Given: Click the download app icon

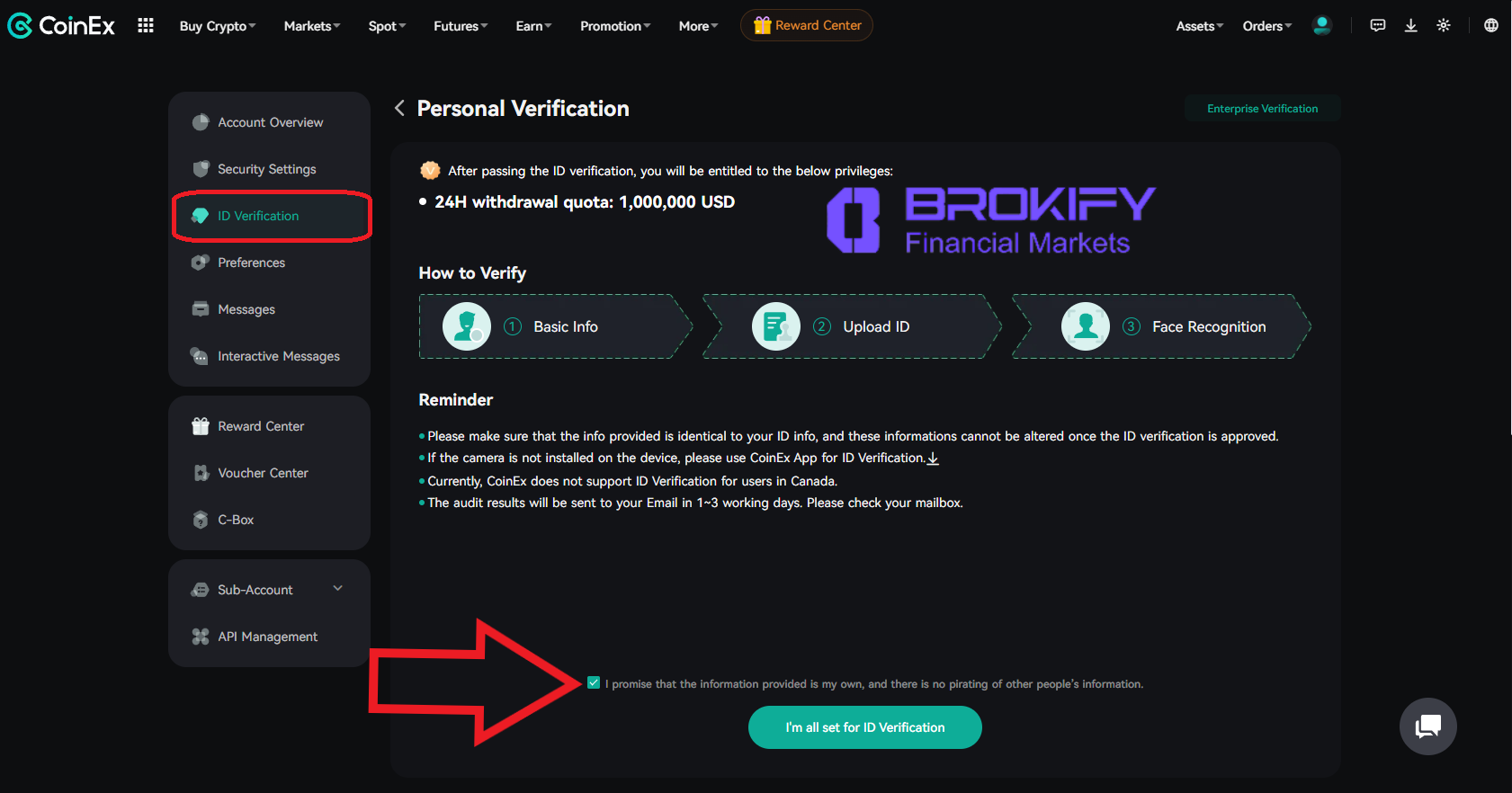Looking at the screenshot, I should [x=1410, y=25].
